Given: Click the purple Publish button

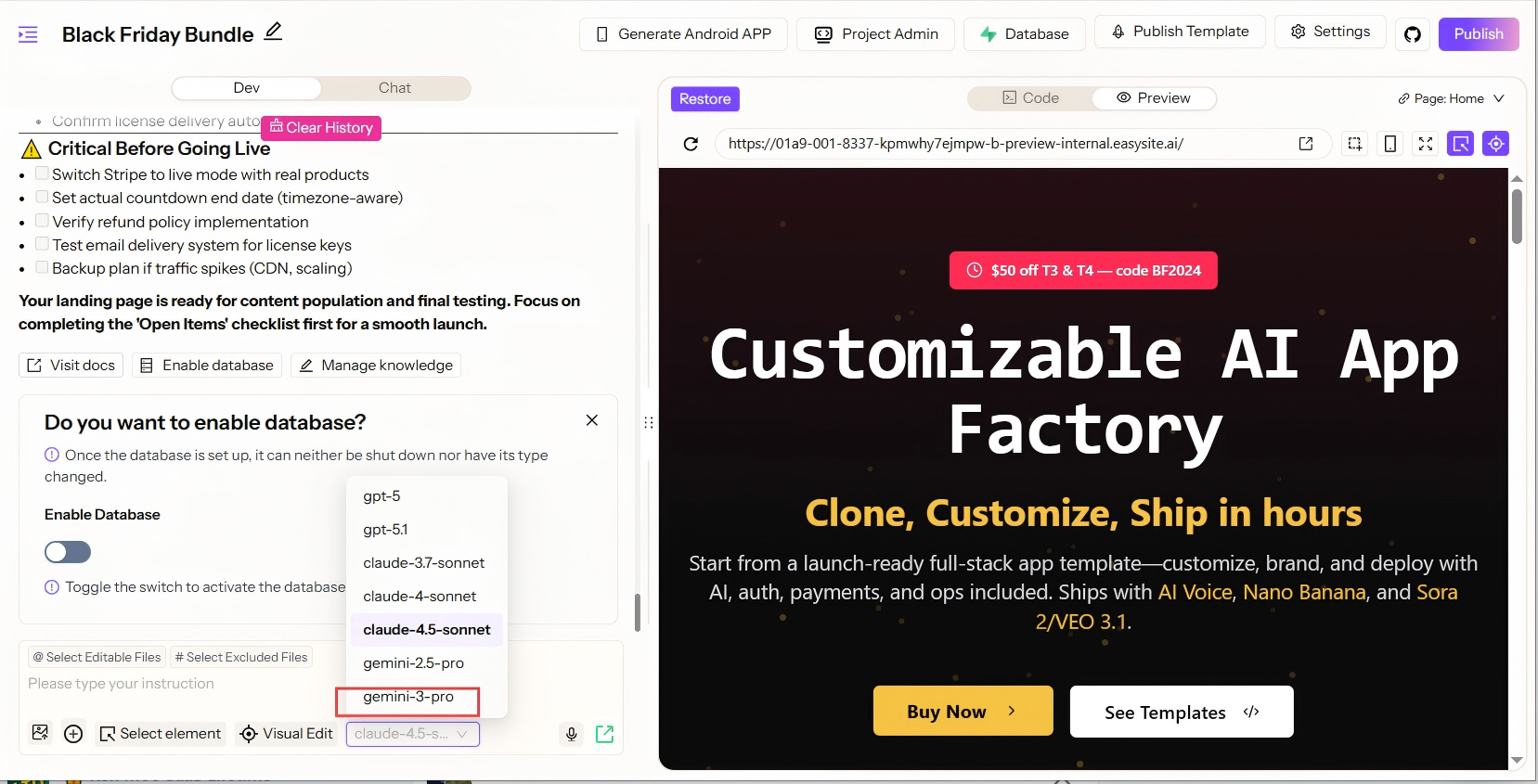Looking at the screenshot, I should (x=1479, y=34).
